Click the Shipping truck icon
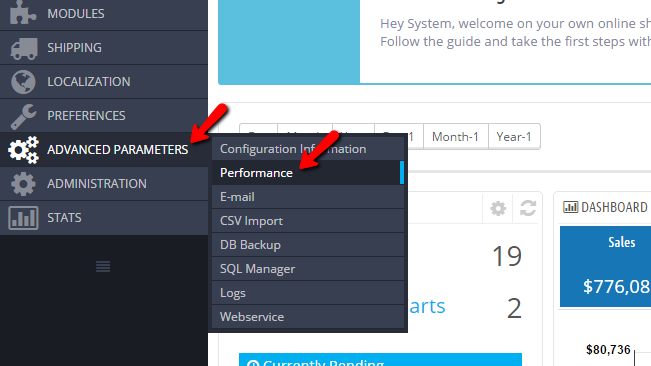The image size is (651, 366). click(24, 48)
